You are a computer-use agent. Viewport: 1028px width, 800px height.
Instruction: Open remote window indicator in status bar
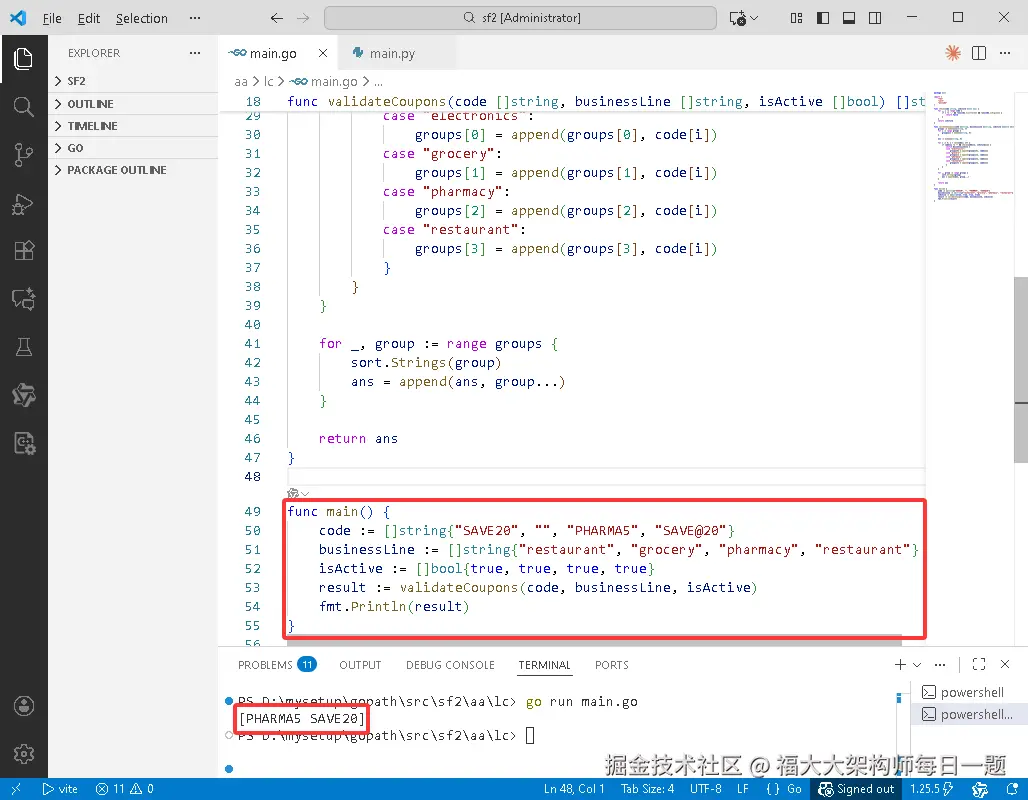[16, 789]
